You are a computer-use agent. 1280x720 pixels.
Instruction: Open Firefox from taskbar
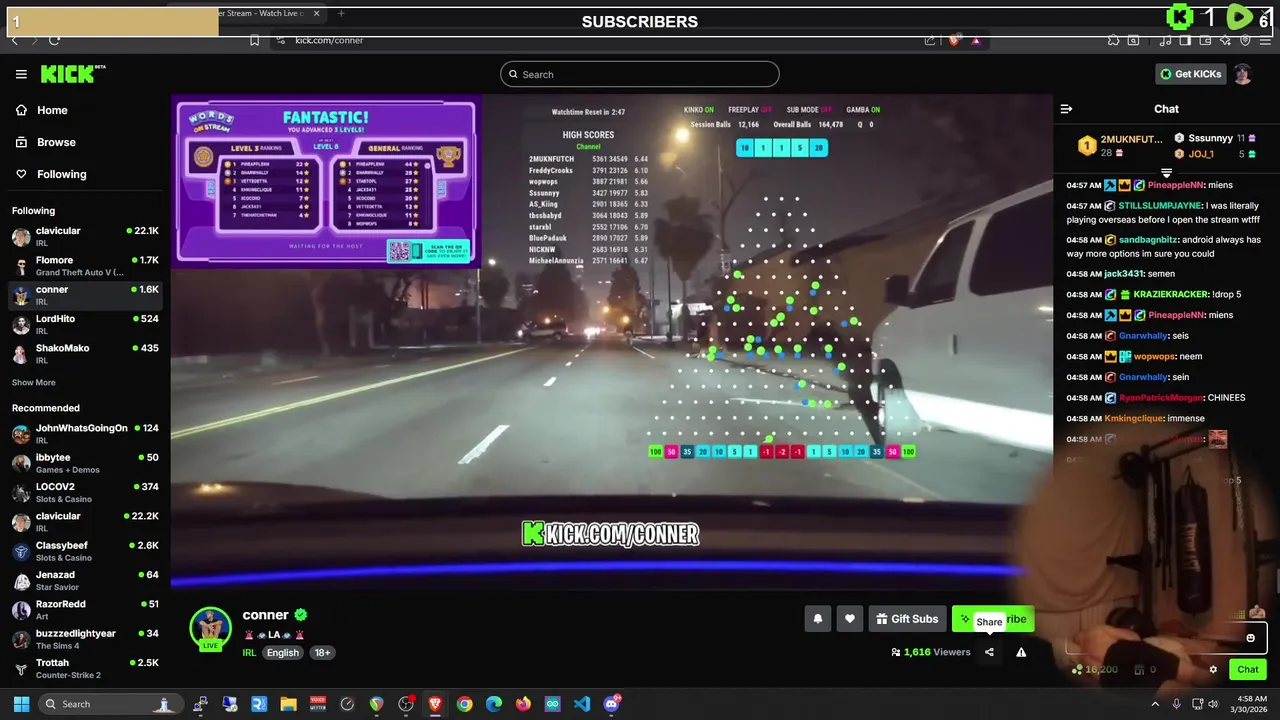(523, 704)
